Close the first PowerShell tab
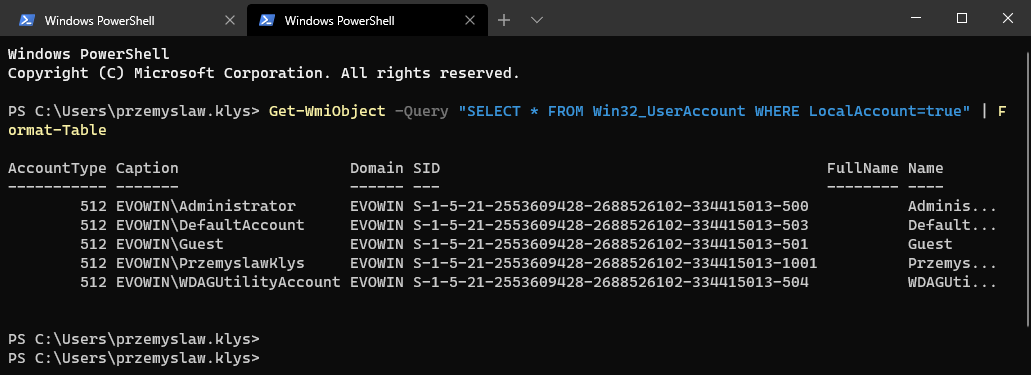Screen dimensions: 1031x375 click(x=229, y=20)
